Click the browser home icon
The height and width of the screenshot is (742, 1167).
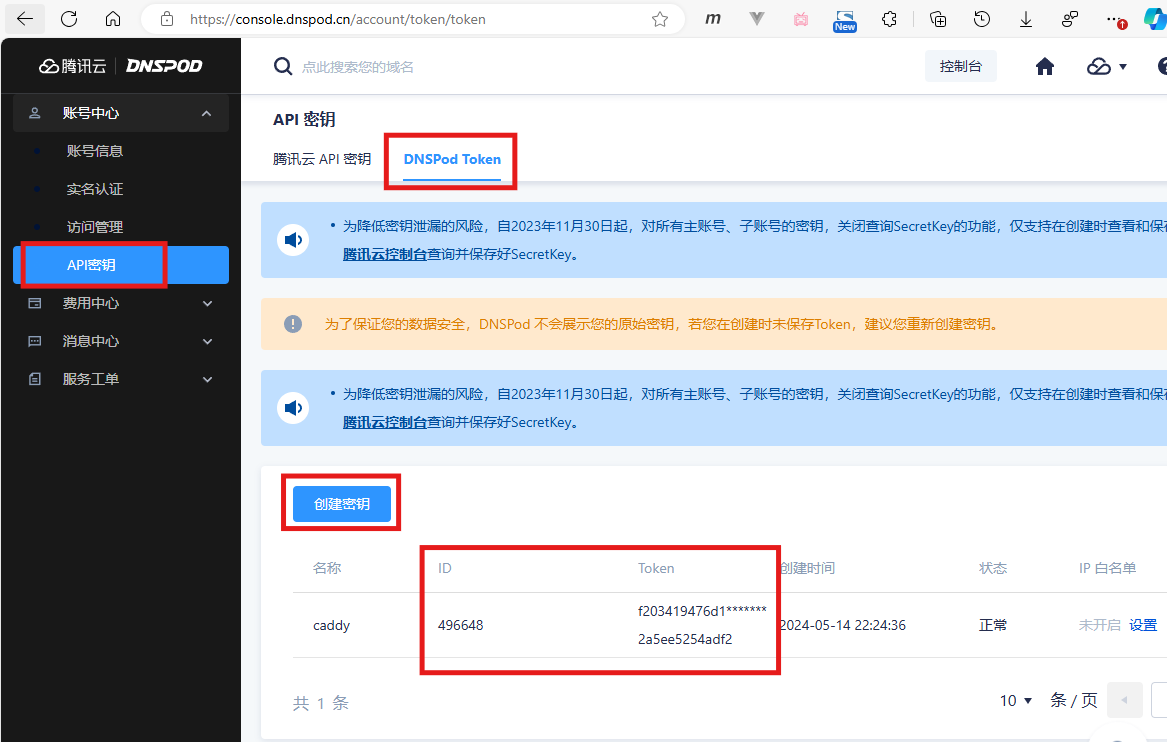[113, 19]
